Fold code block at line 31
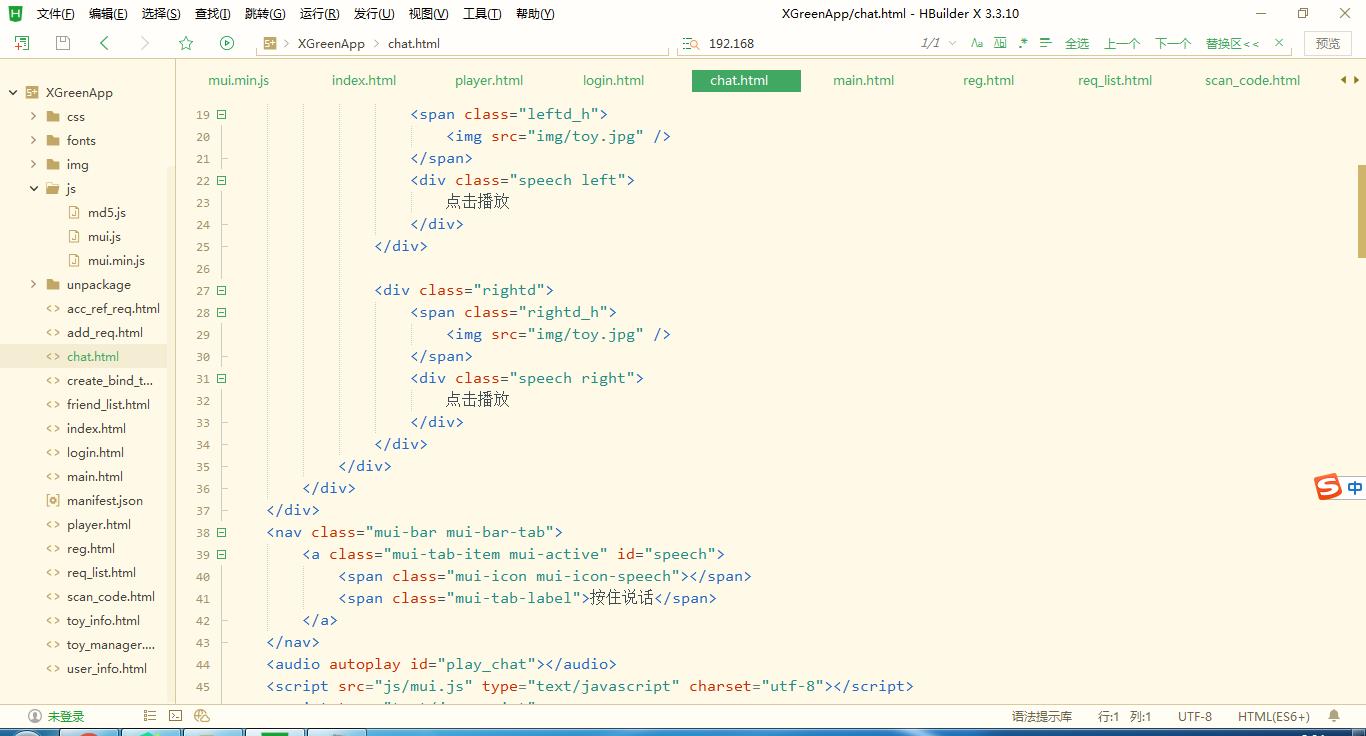The height and width of the screenshot is (736, 1366). tap(222, 378)
